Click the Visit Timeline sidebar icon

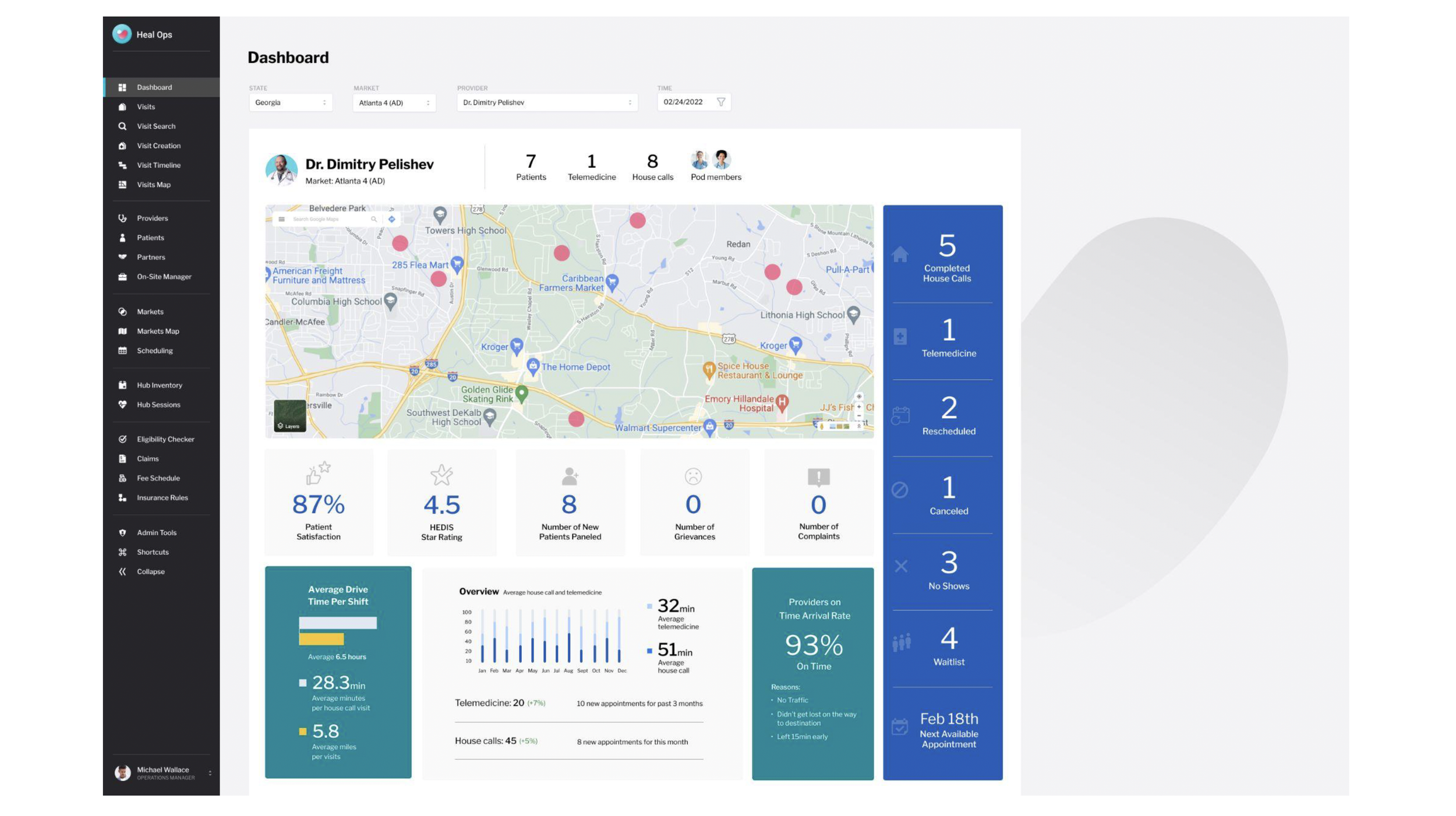click(x=122, y=165)
